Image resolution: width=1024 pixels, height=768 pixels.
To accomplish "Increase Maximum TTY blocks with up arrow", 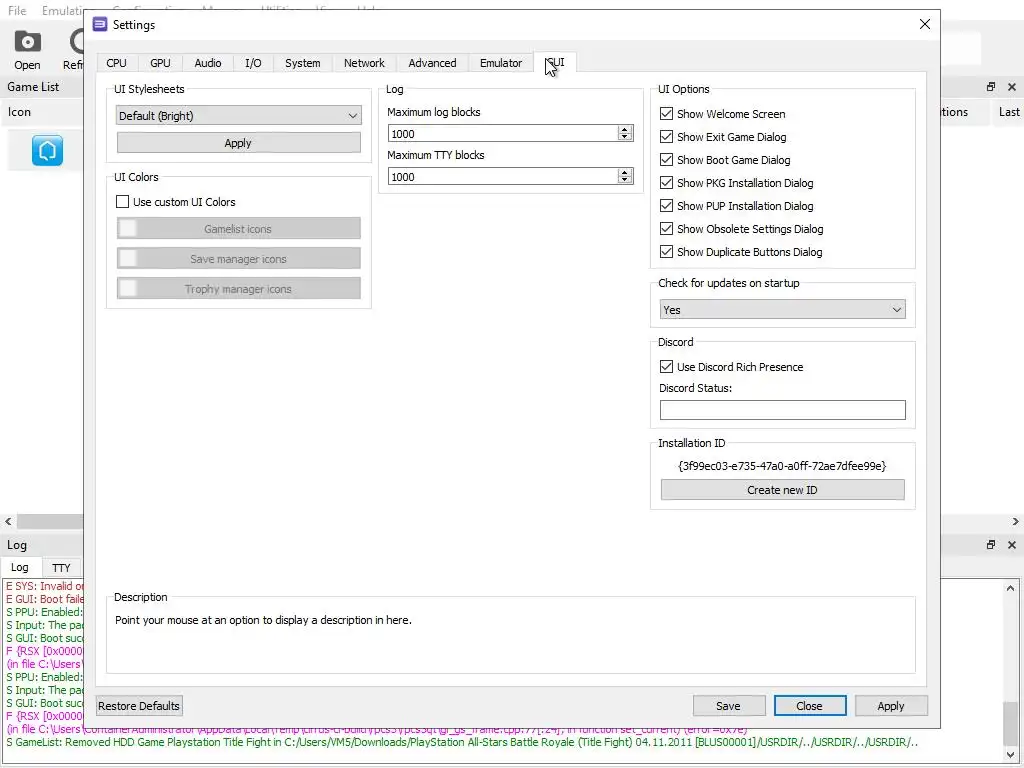I will point(625,172).
